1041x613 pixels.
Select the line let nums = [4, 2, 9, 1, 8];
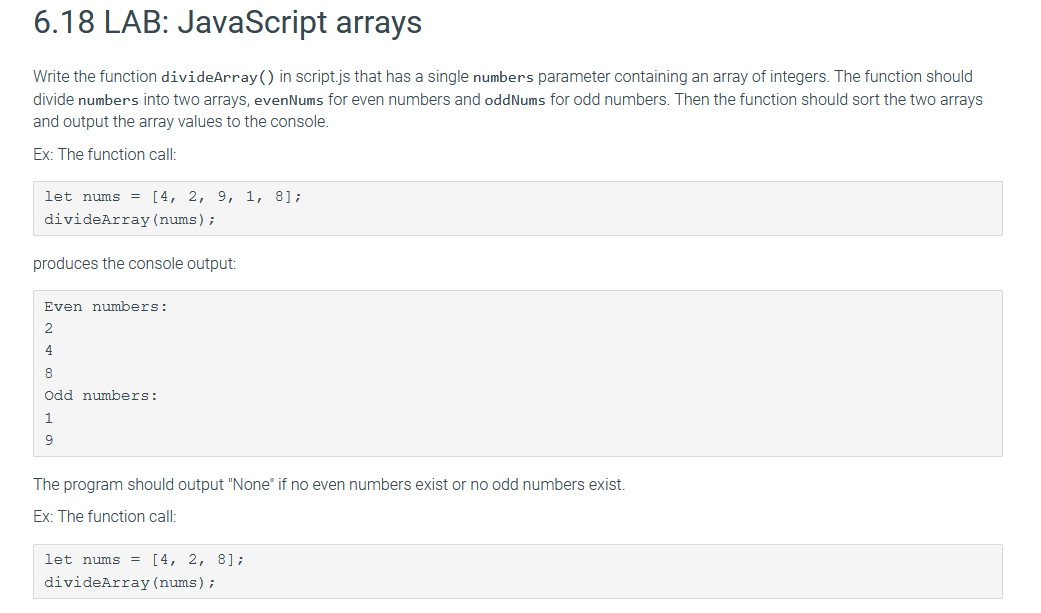coord(170,196)
